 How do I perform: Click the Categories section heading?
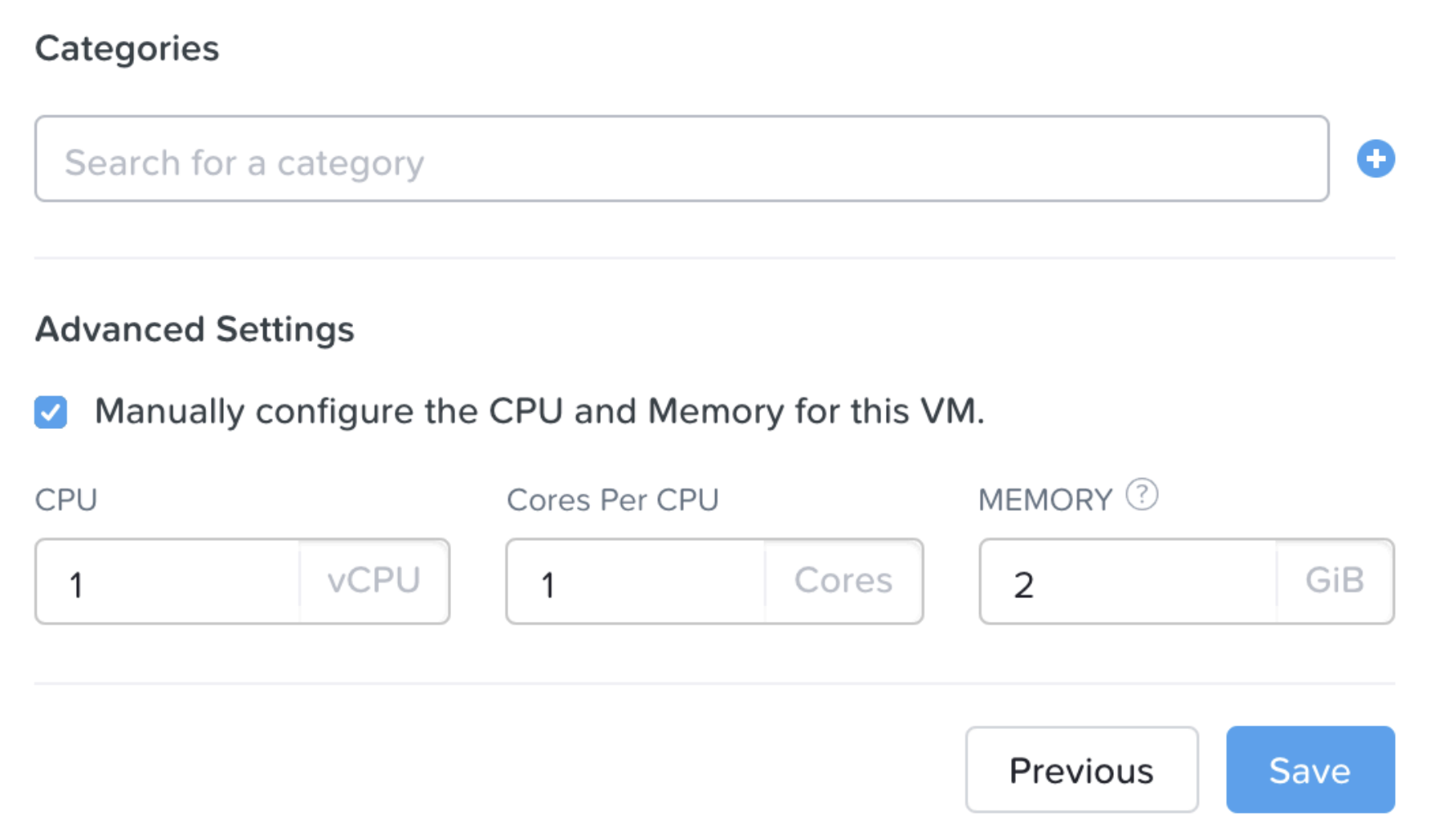(x=127, y=48)
